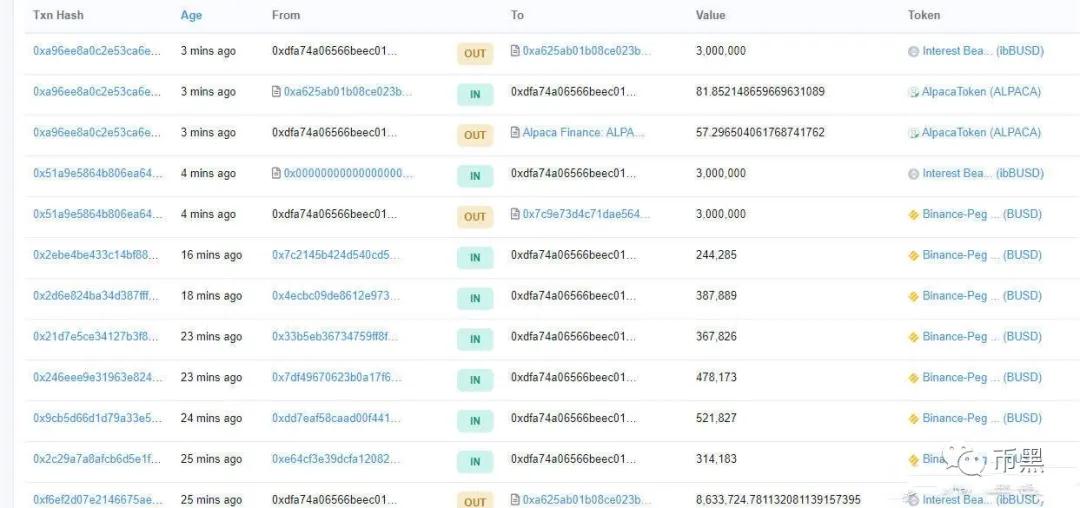1080x508 pixels.
Task: Click ALPACA token icon in 57.29 value row
Action: click(913, 133)
